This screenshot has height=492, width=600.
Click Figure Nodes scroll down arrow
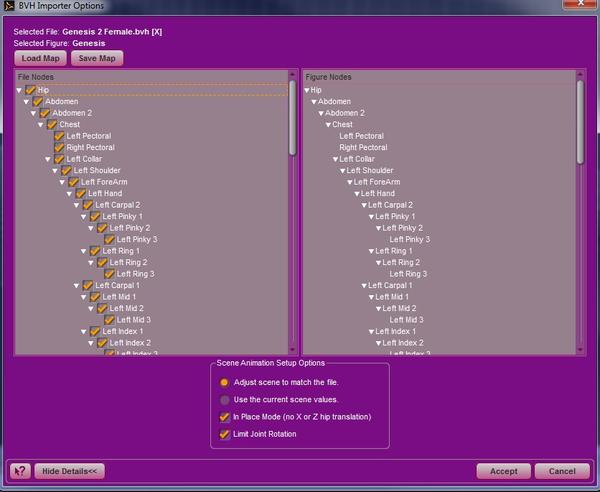pos(580,350)
